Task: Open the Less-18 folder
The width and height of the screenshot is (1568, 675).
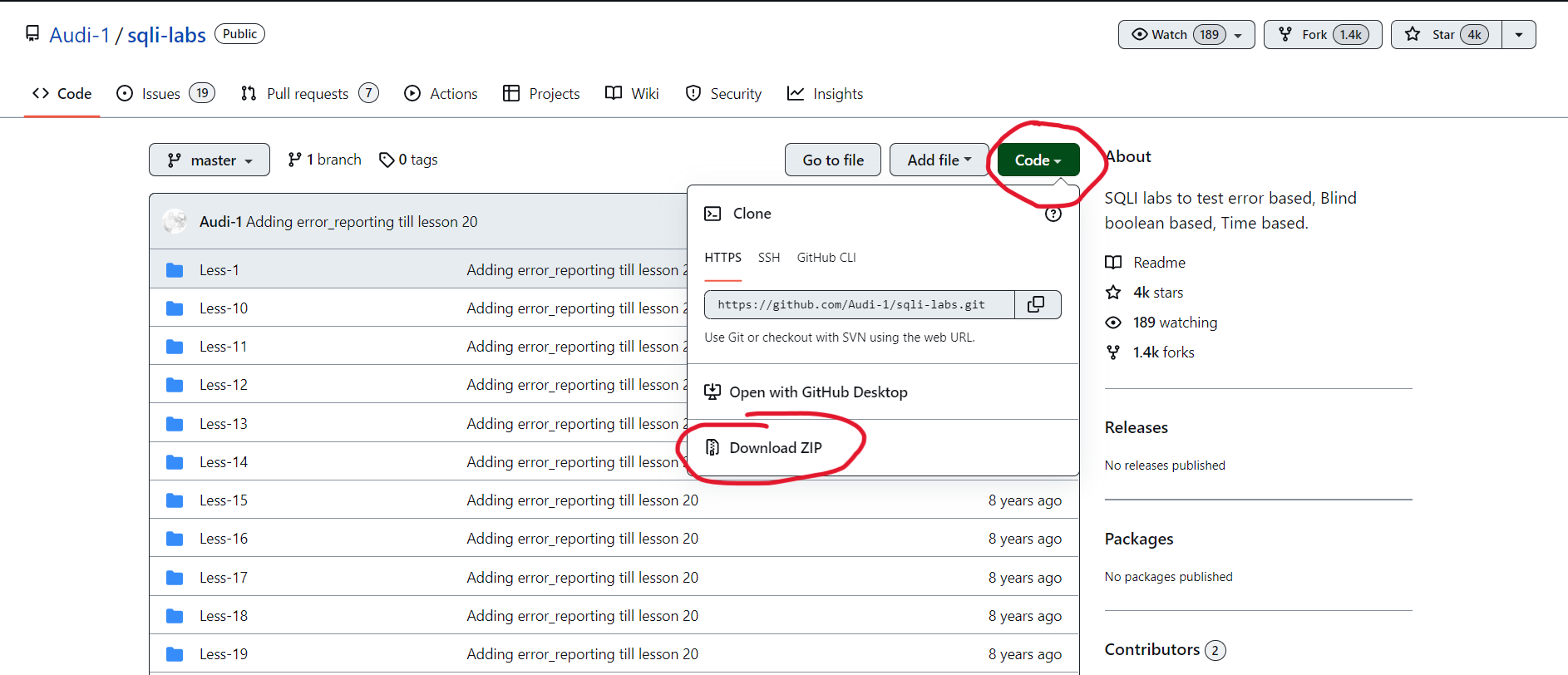Action: [224, 616]
